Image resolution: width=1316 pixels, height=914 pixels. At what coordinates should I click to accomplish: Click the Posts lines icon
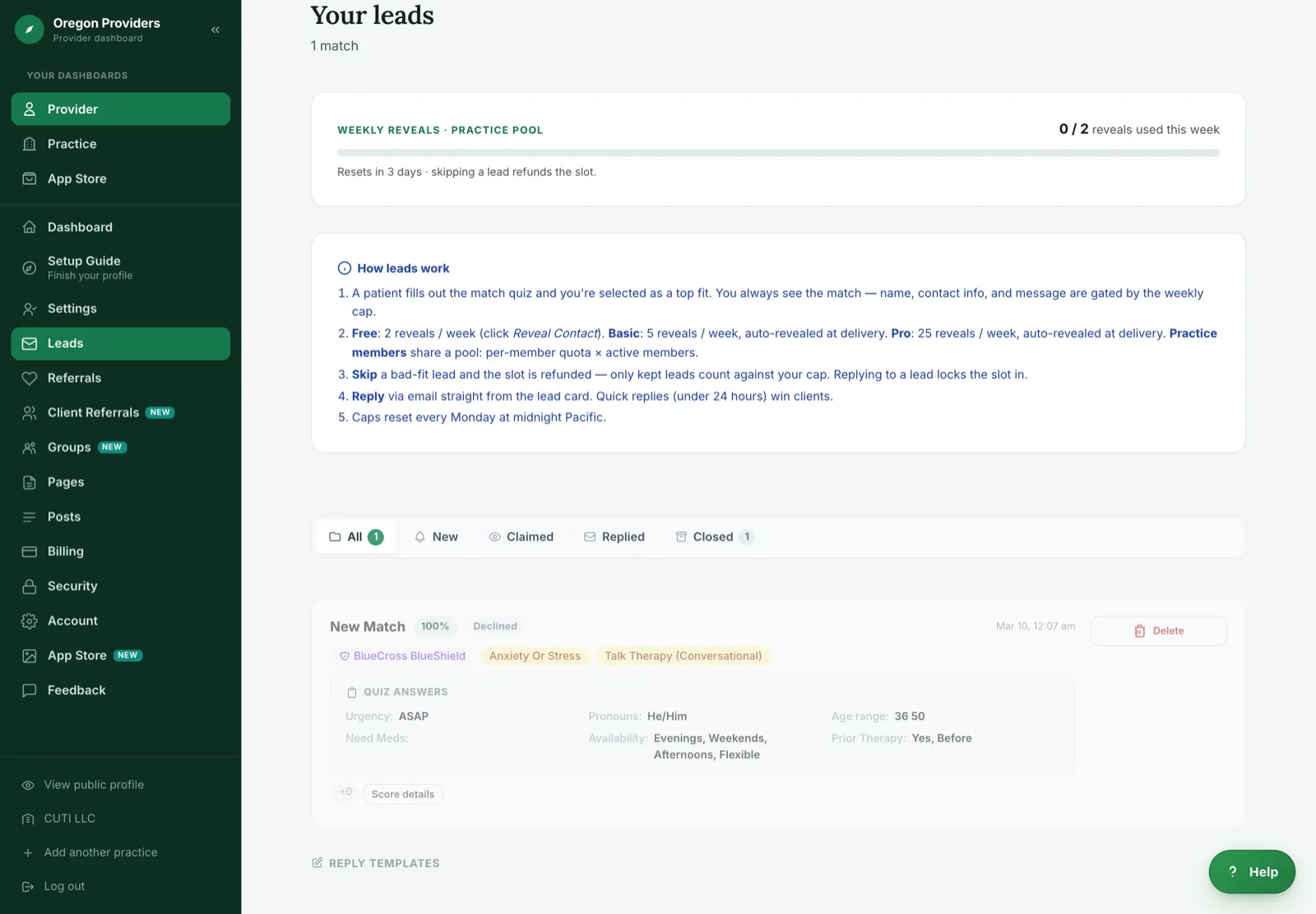pos(30,517)
